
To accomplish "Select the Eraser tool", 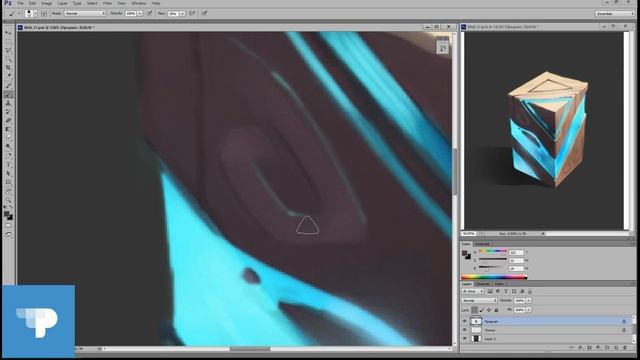I will 8,120.
